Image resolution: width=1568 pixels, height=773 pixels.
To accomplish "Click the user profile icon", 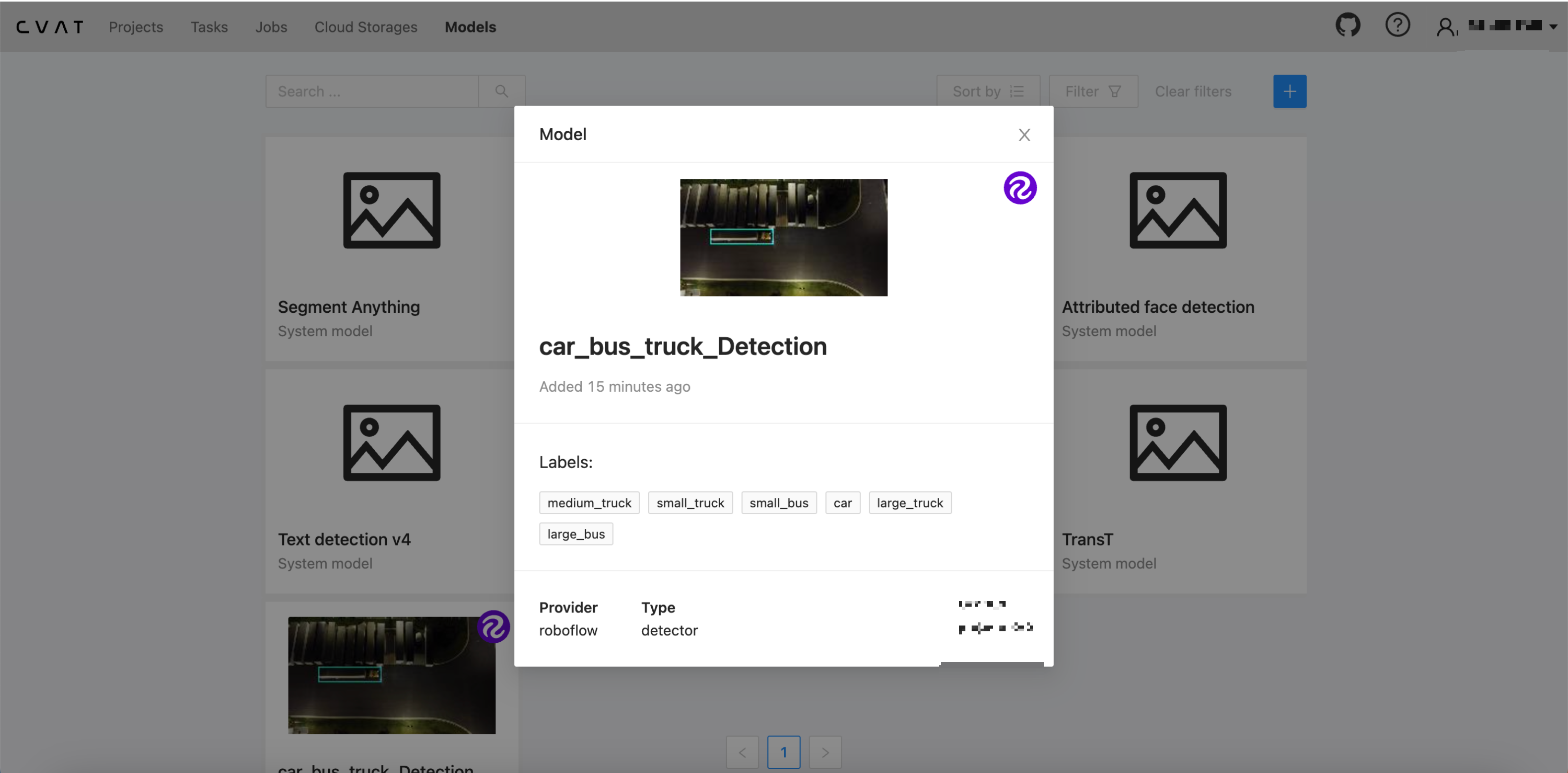I will tap(1445, 27).
